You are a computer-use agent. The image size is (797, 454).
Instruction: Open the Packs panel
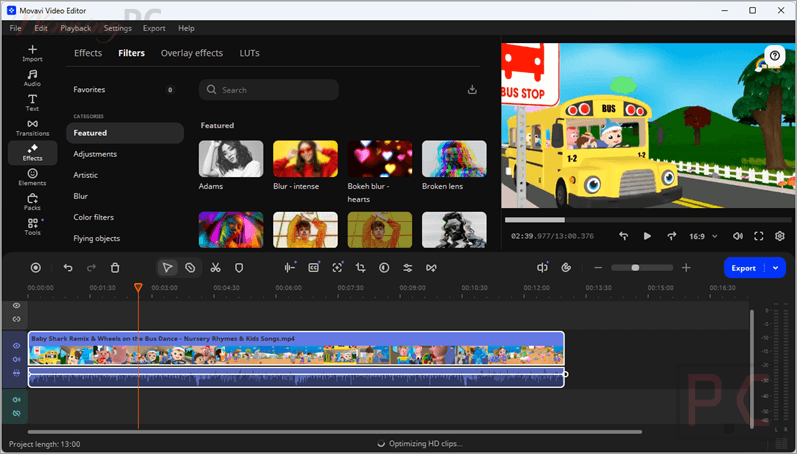[x=32, y=202]
